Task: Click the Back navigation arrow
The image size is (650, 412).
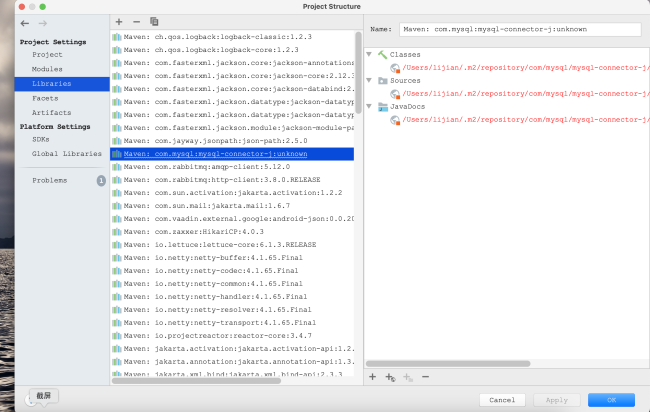Action: [x=25, y=23]
